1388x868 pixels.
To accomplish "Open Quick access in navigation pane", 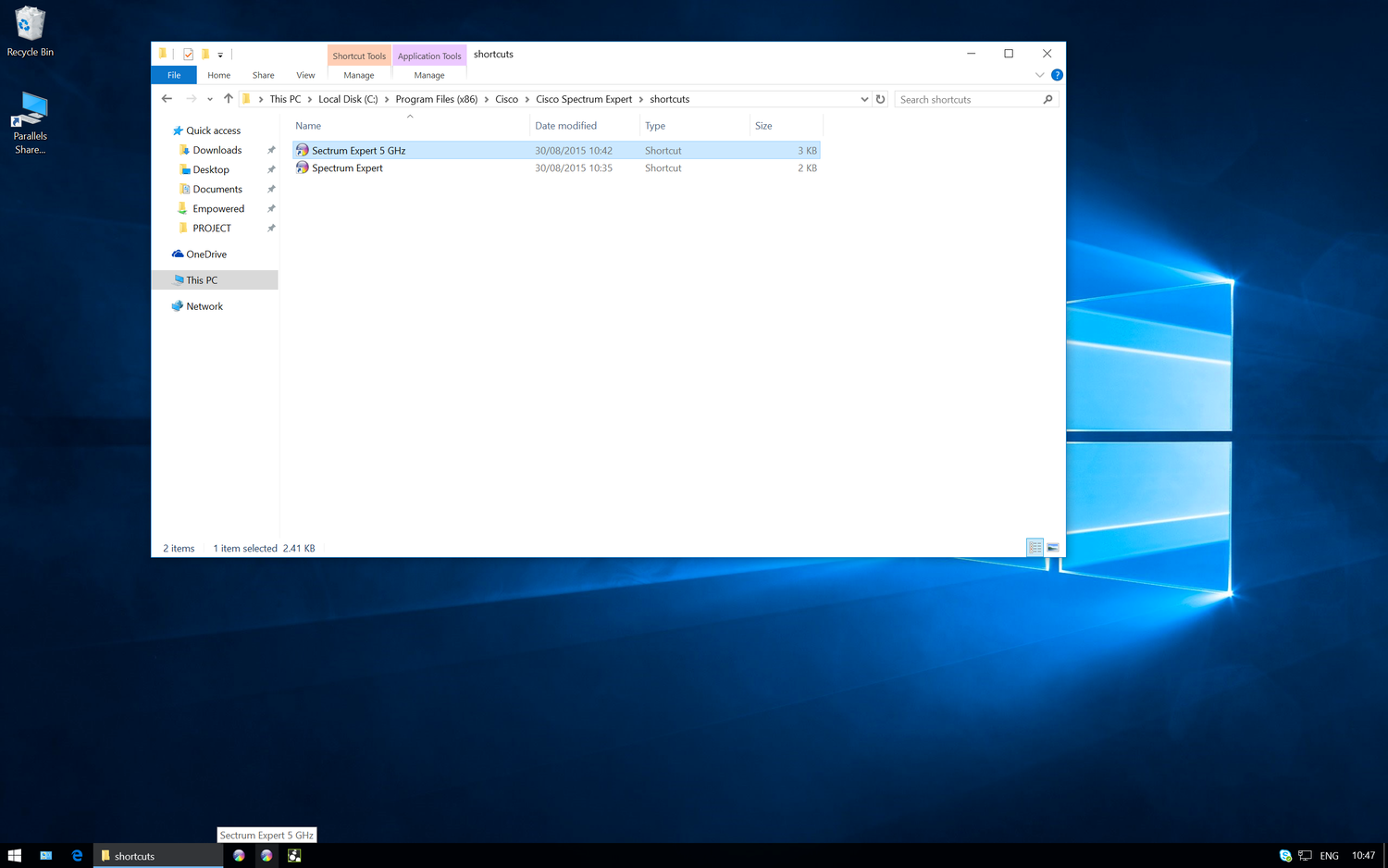I will (213, 130).
